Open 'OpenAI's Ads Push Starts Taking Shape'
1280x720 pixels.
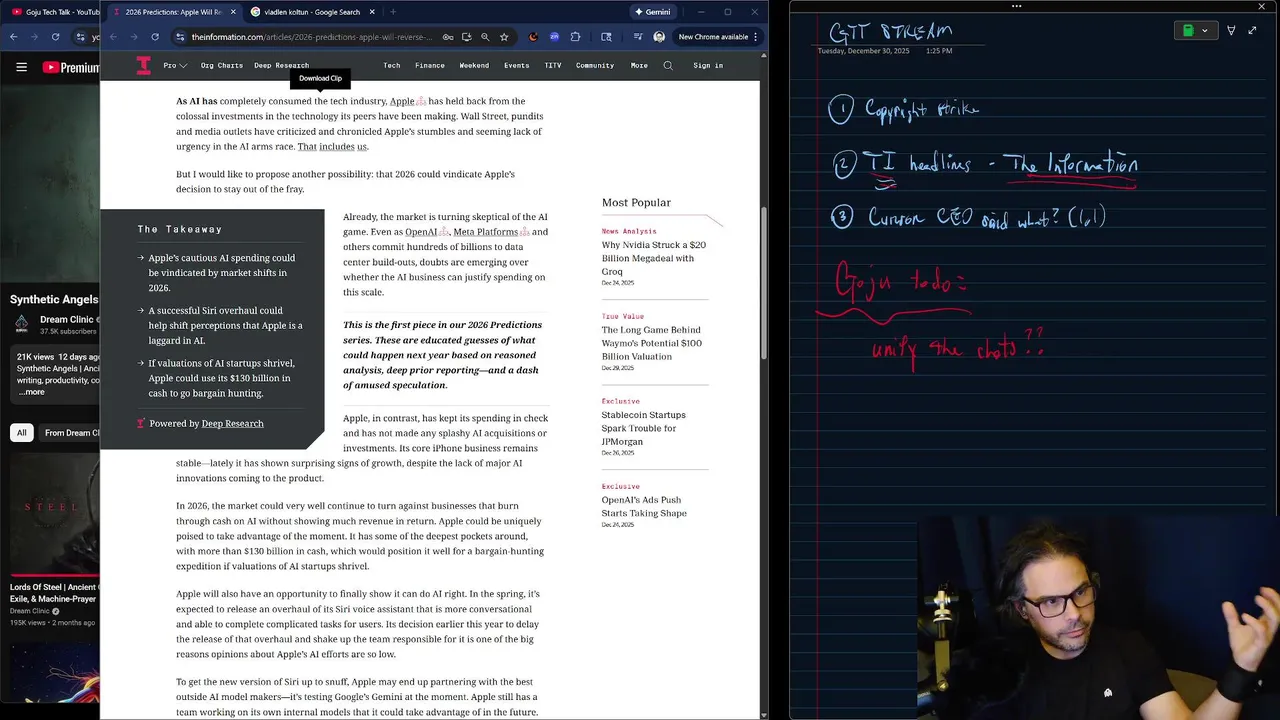click(x=644, y=507)
